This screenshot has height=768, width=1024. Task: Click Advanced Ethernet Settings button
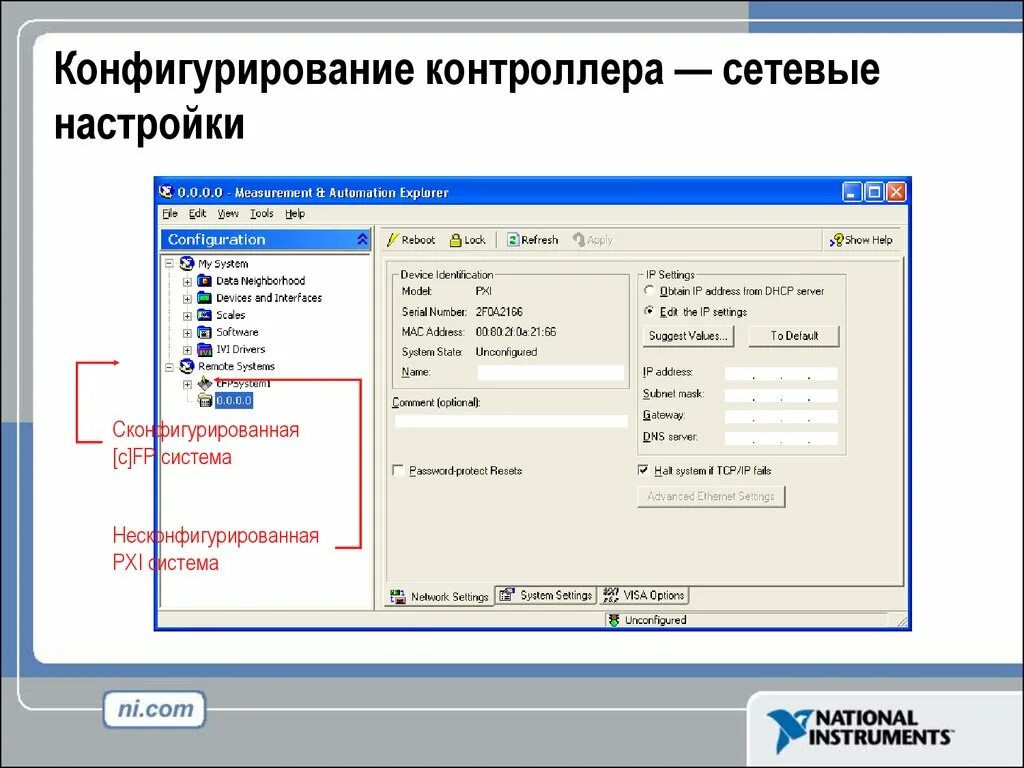(x=711, y=496)
